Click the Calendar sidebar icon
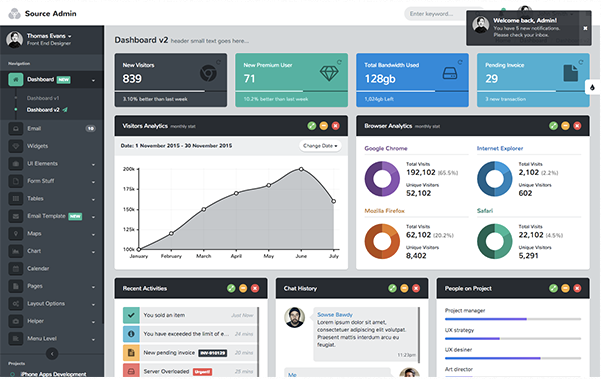The width and height of the screenshot is (601, 379). (x=16, y=269)
